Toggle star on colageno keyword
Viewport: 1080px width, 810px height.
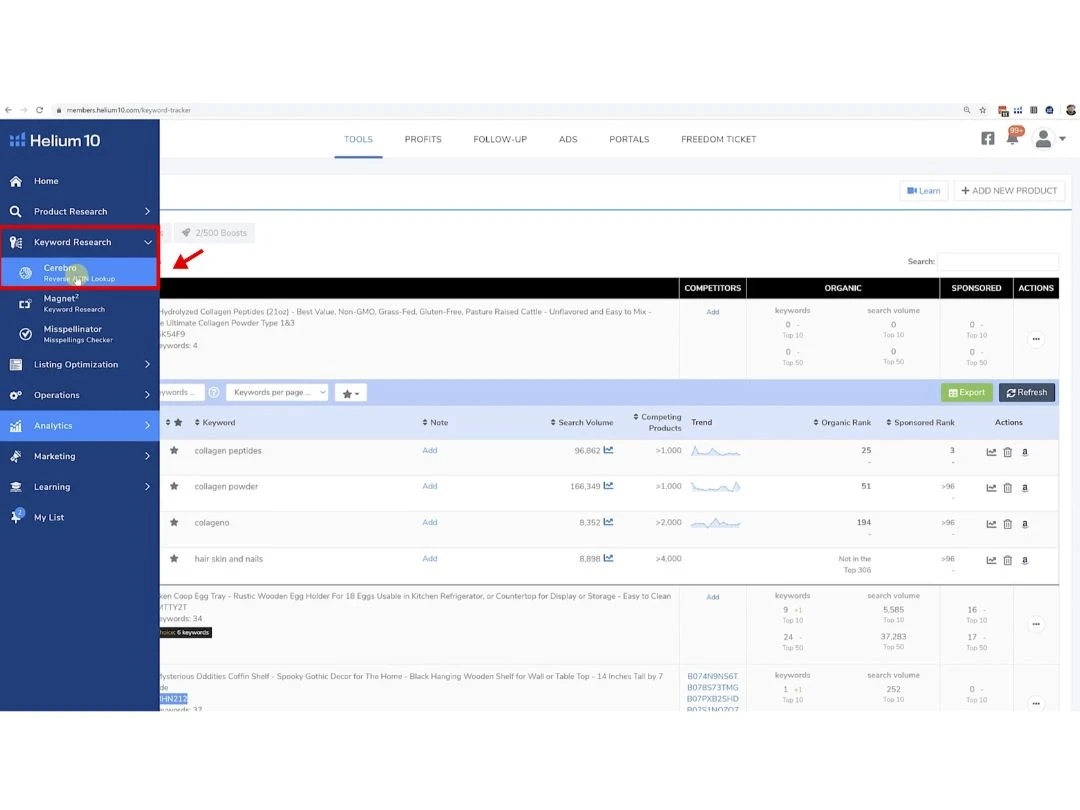pyautogui.click(x=174, y=523)
